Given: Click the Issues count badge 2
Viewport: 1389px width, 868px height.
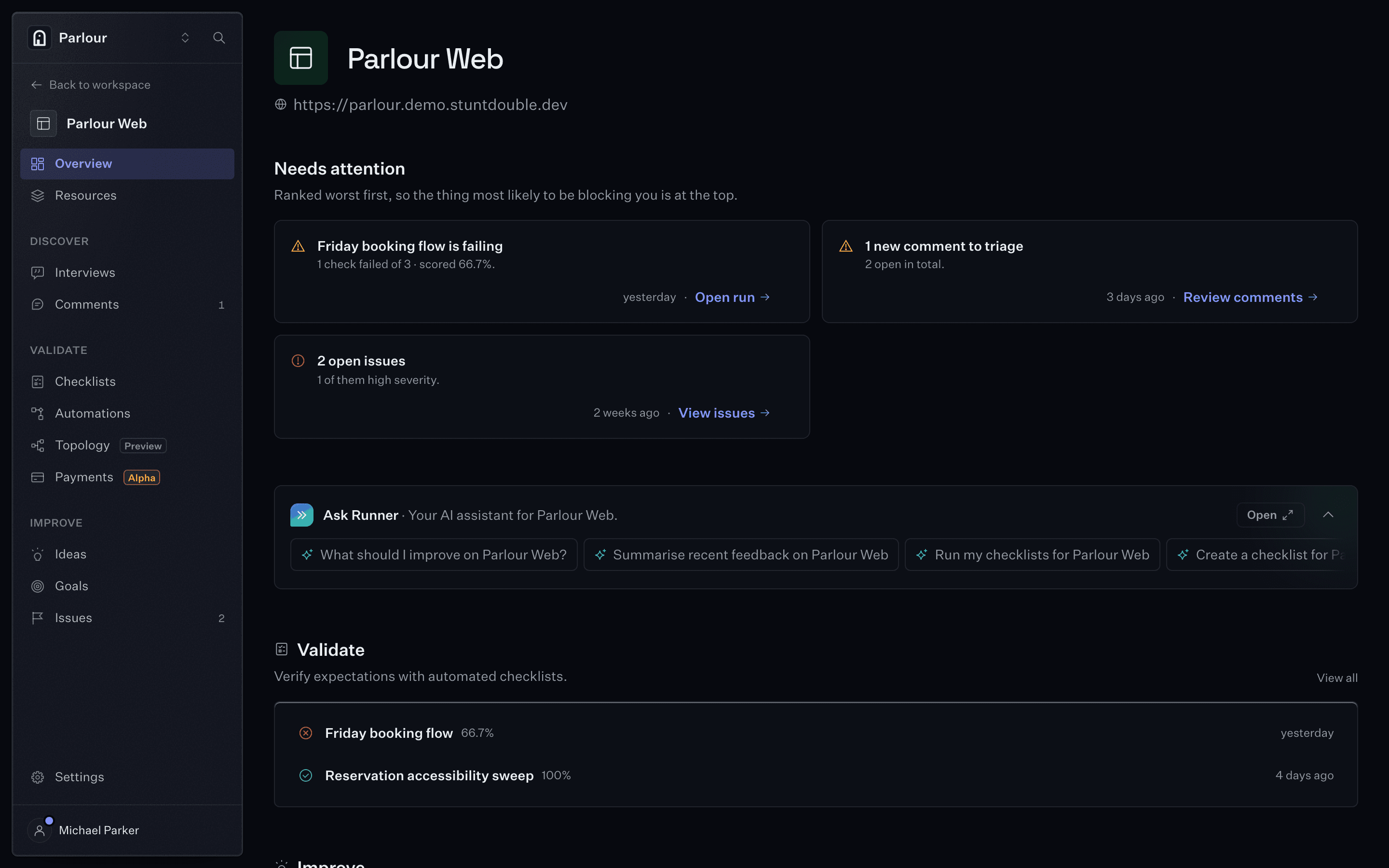Looking at the screenshot, I should click(221, 618).
